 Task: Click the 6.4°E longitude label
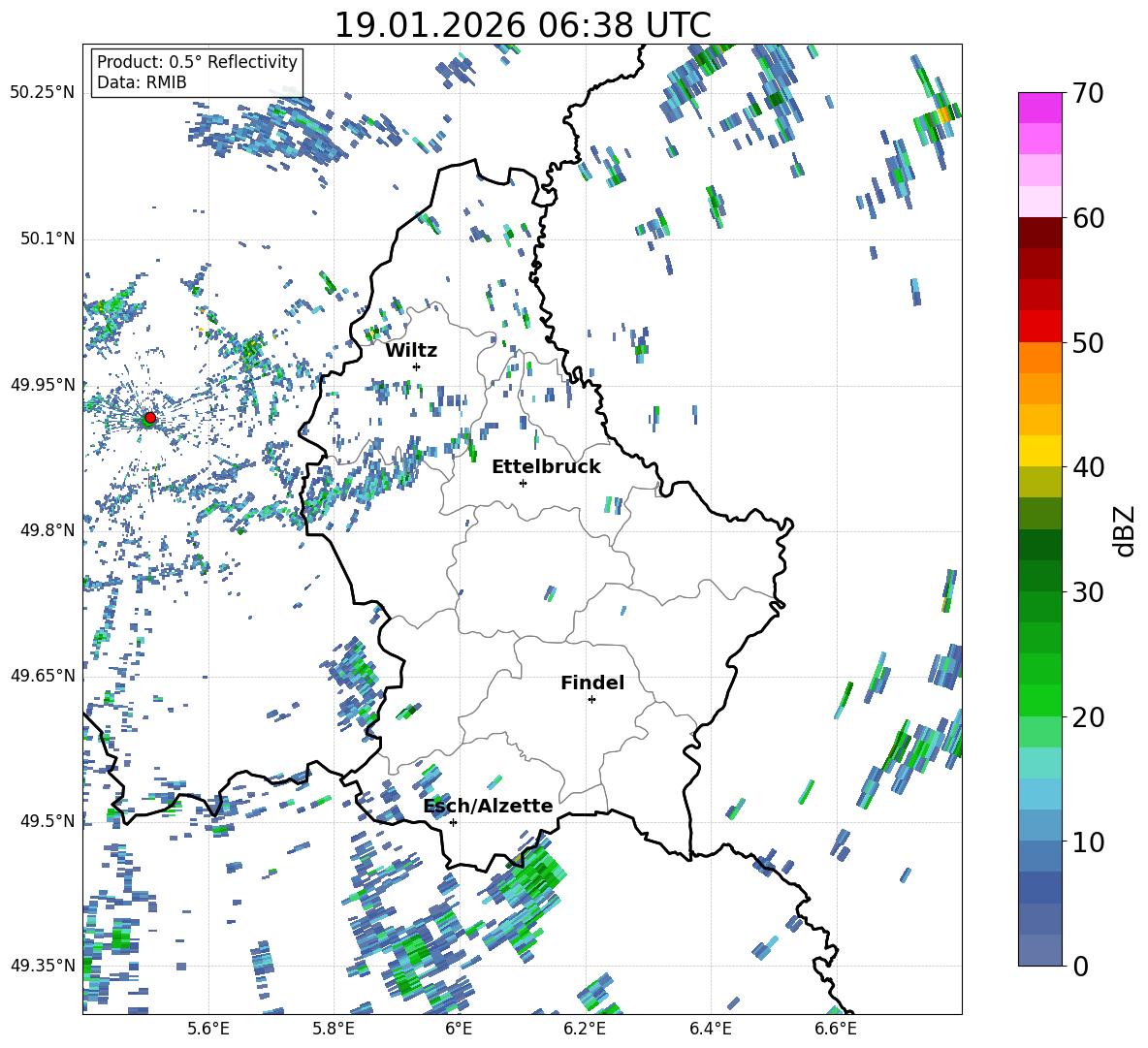(710, 1029)
